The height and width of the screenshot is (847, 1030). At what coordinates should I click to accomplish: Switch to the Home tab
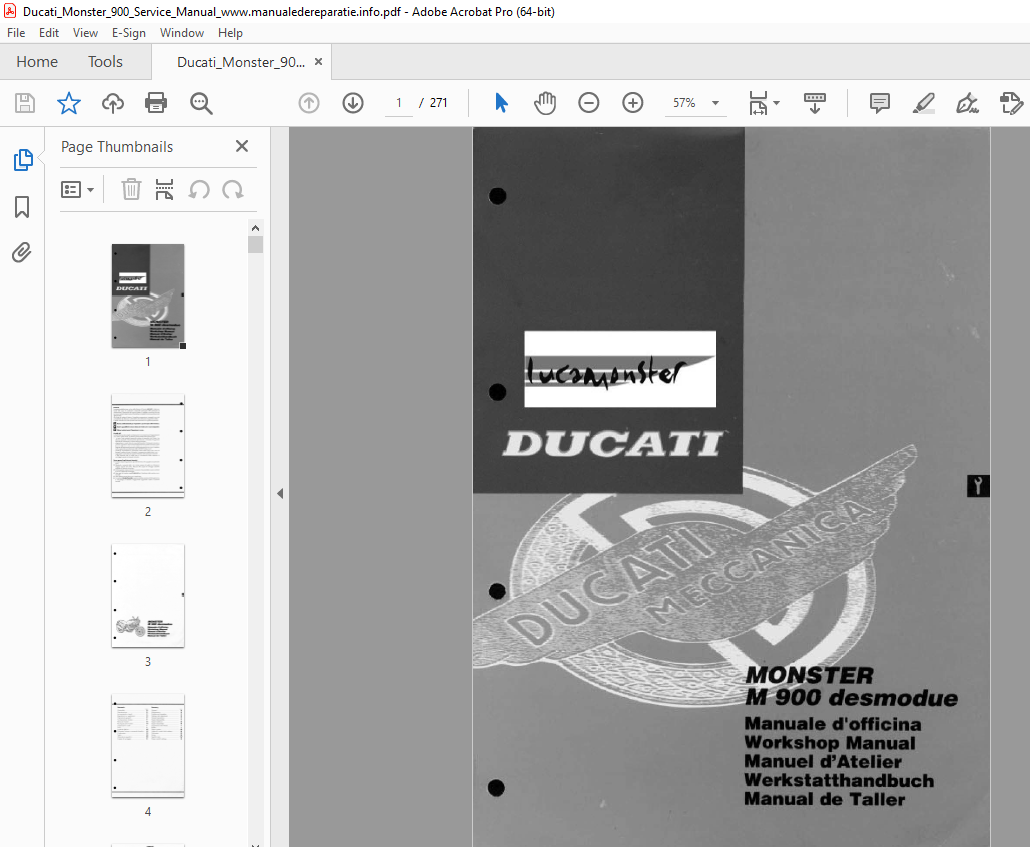click(x=37, y=62)
